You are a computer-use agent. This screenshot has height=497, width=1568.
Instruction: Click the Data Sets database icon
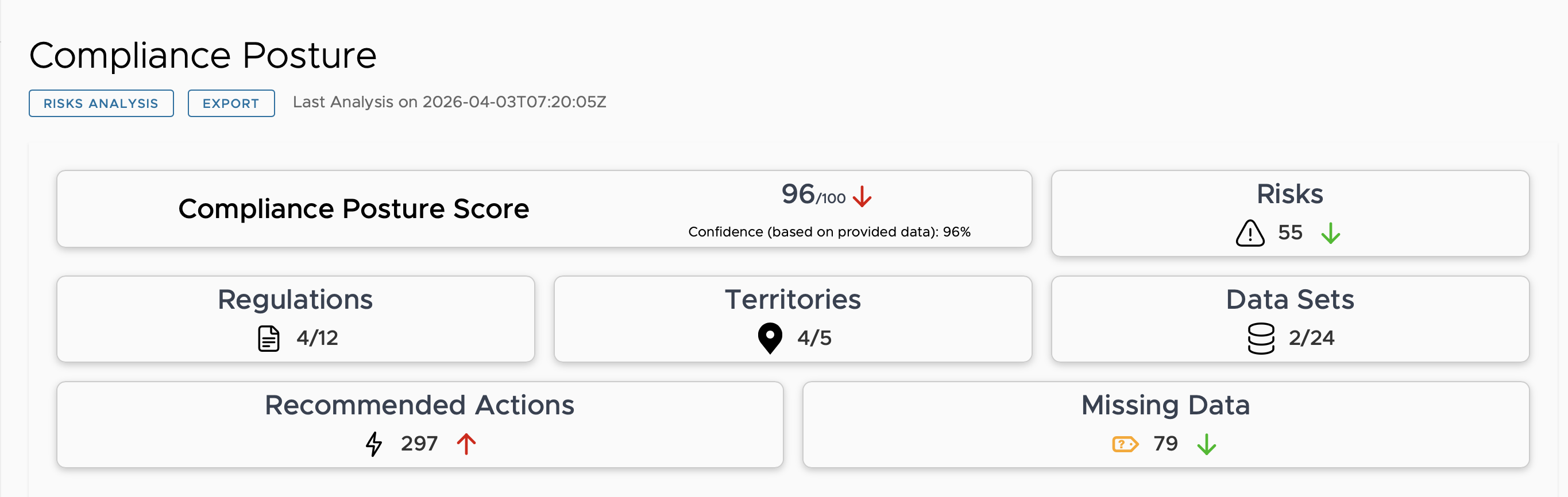1261,338
